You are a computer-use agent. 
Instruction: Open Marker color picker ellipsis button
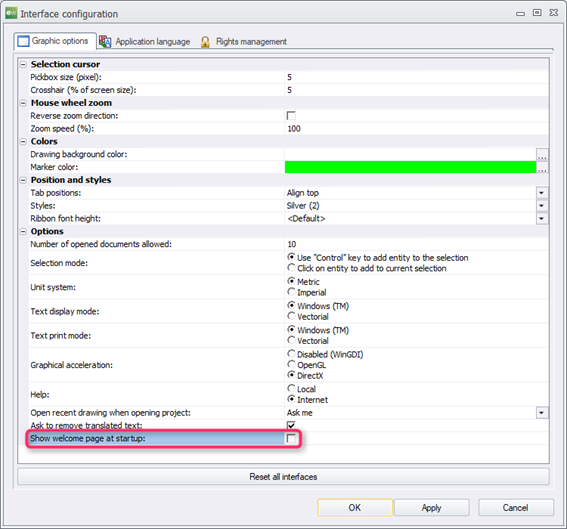(542, 167)
